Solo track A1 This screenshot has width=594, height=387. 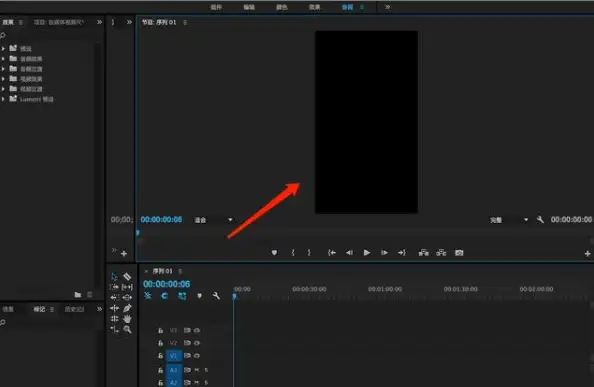click(x=206, y=370)
